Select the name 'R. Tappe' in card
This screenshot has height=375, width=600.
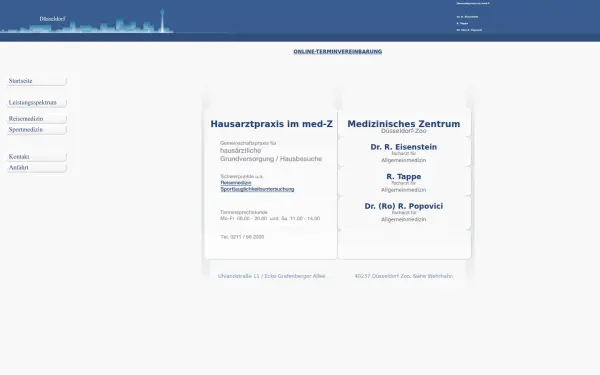404,176
